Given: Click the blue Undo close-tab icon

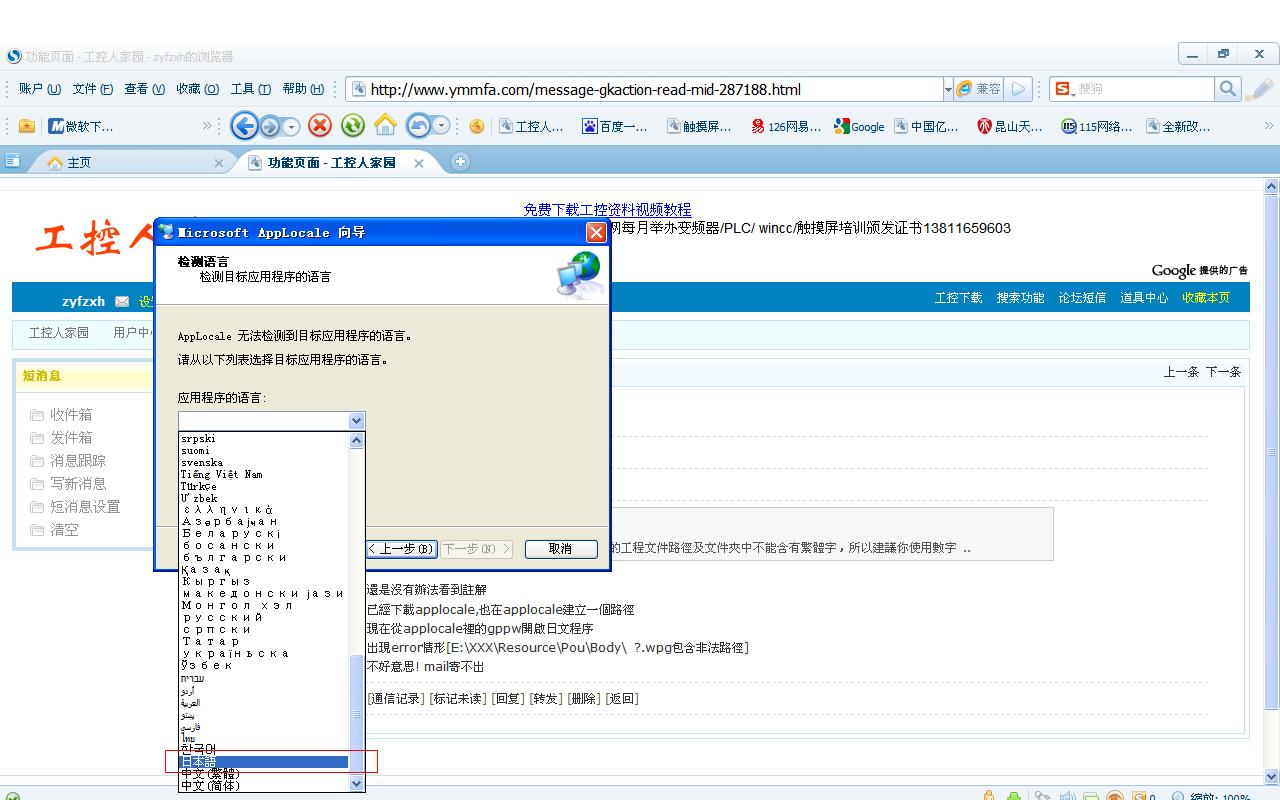Looking at the screenshot, I should [419, 126].
